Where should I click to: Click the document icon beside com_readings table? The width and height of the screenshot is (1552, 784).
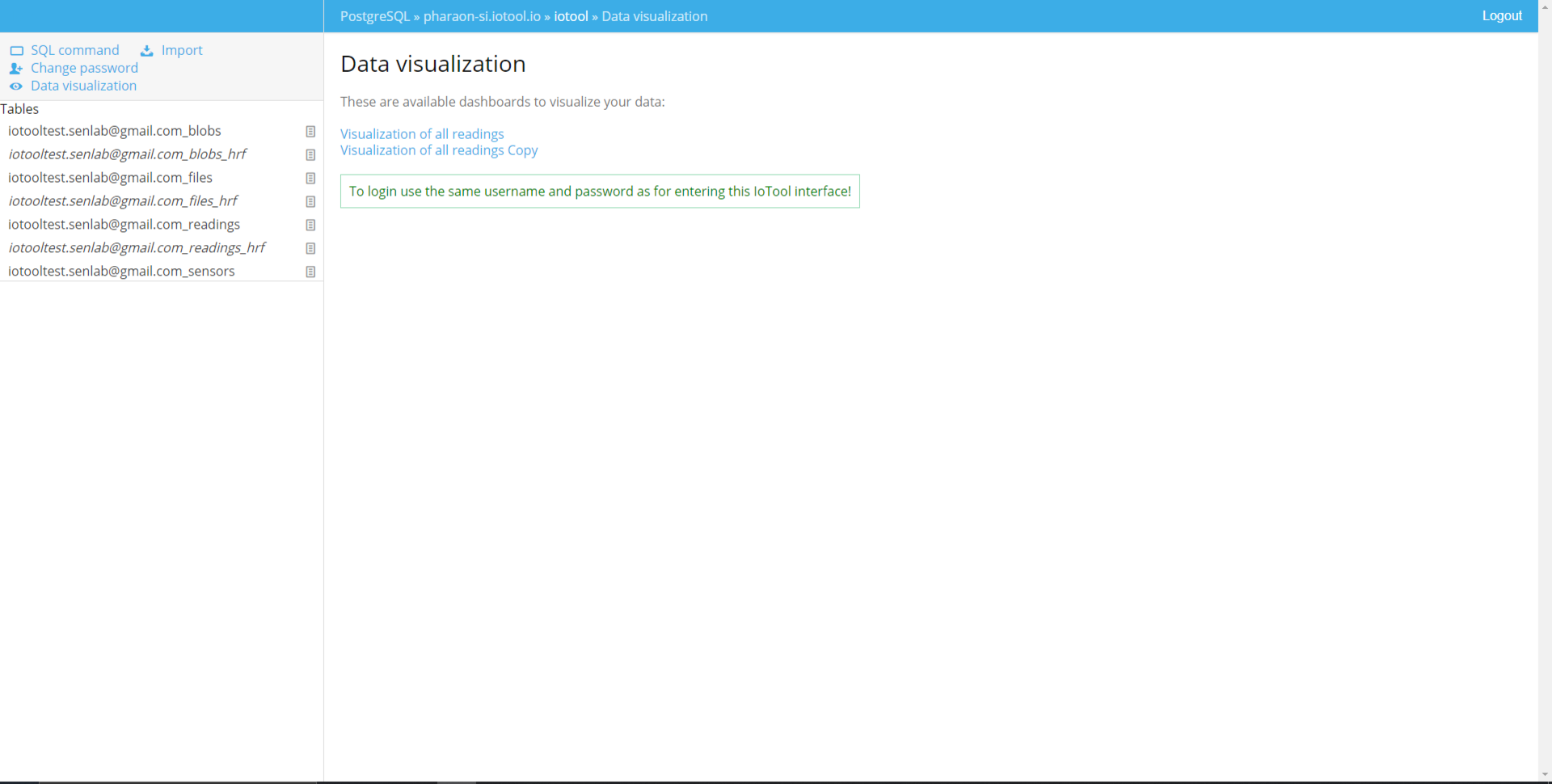point(310,225)
